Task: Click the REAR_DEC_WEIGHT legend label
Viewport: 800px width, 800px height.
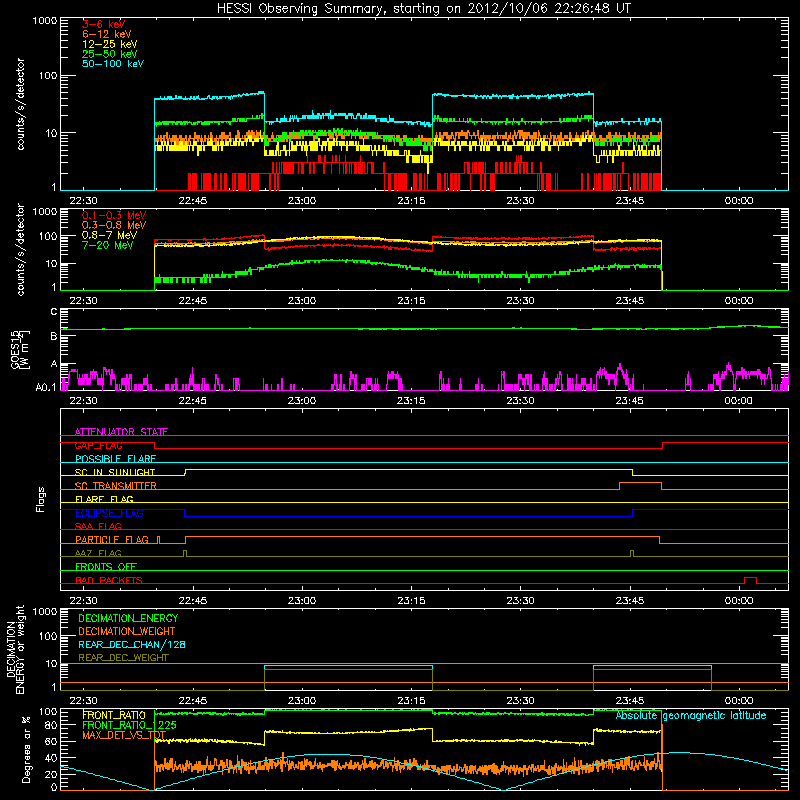Action: pos(123,658)
